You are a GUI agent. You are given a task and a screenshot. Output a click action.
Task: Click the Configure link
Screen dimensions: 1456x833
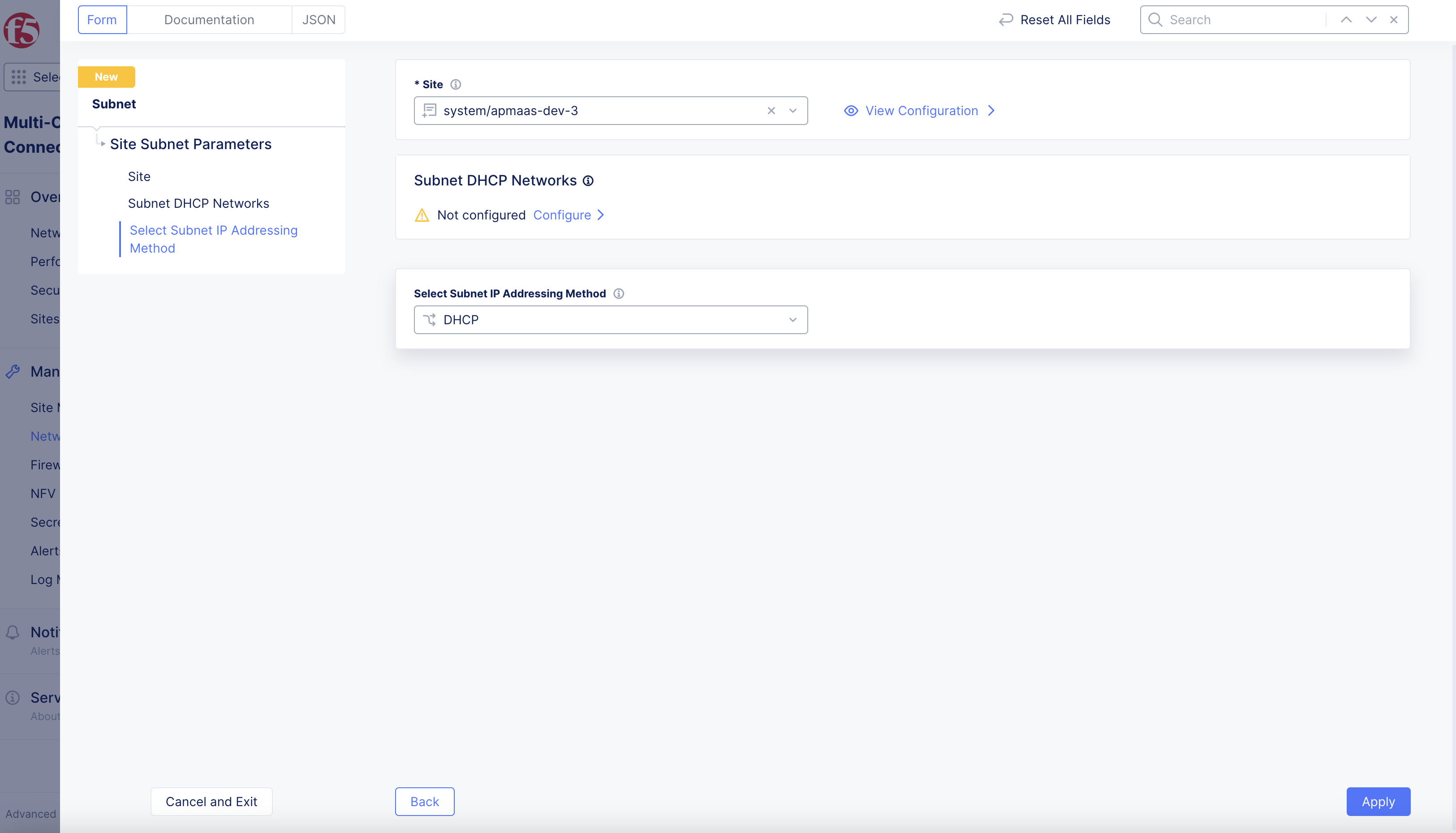click(x=562, y=215)
